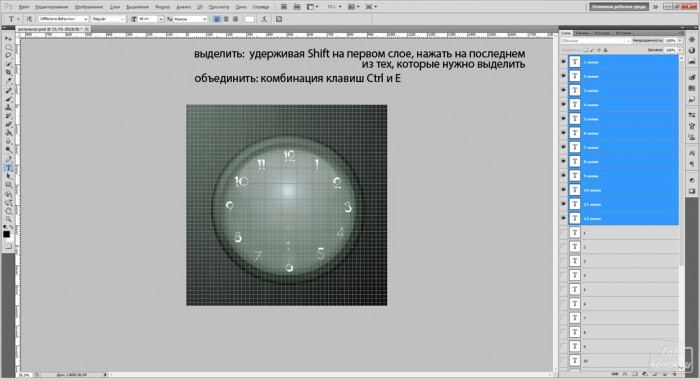Select the Lasso tool

[x=8, y=55]
